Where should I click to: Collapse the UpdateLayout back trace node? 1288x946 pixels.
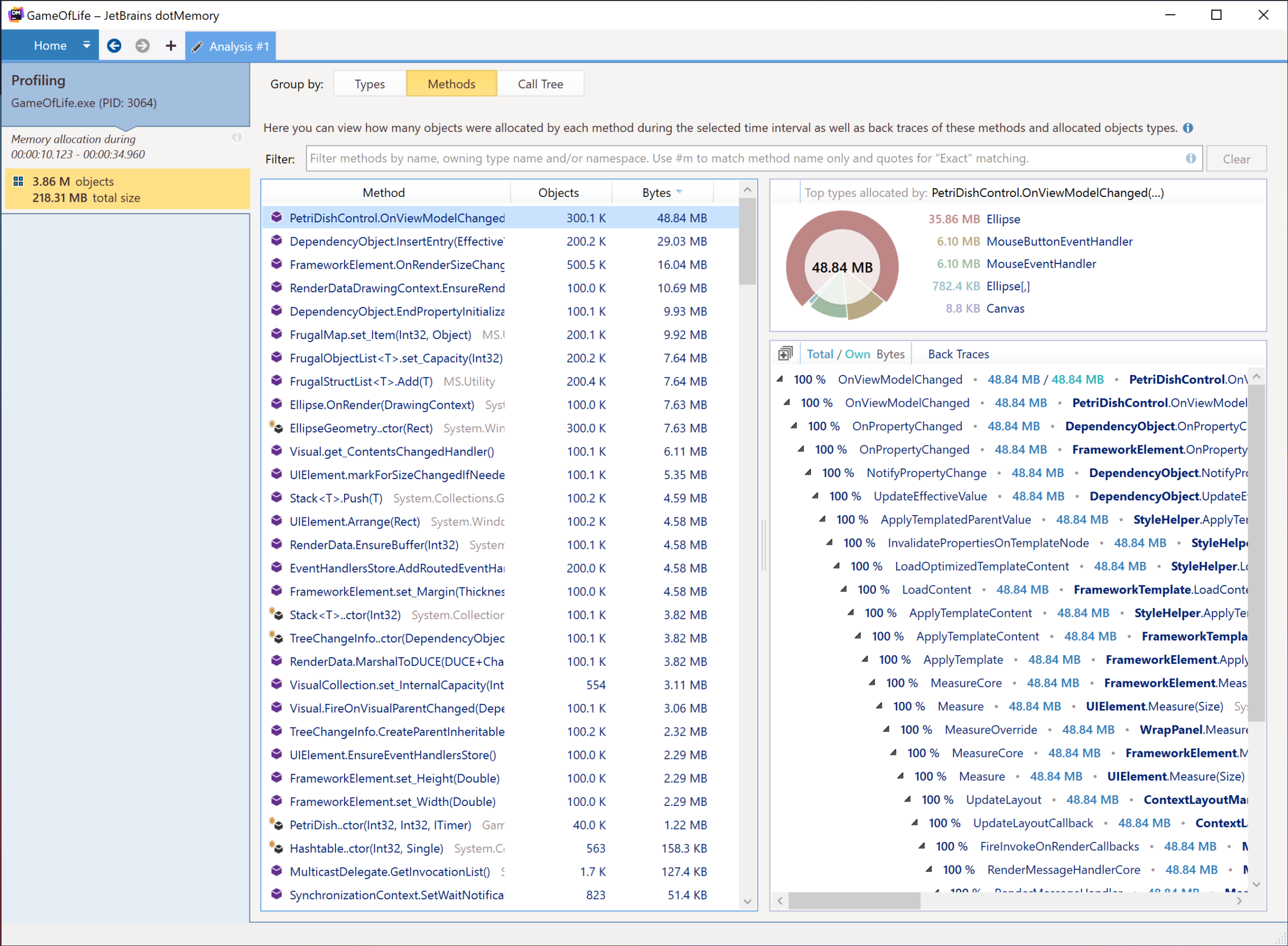pos(908,800)
